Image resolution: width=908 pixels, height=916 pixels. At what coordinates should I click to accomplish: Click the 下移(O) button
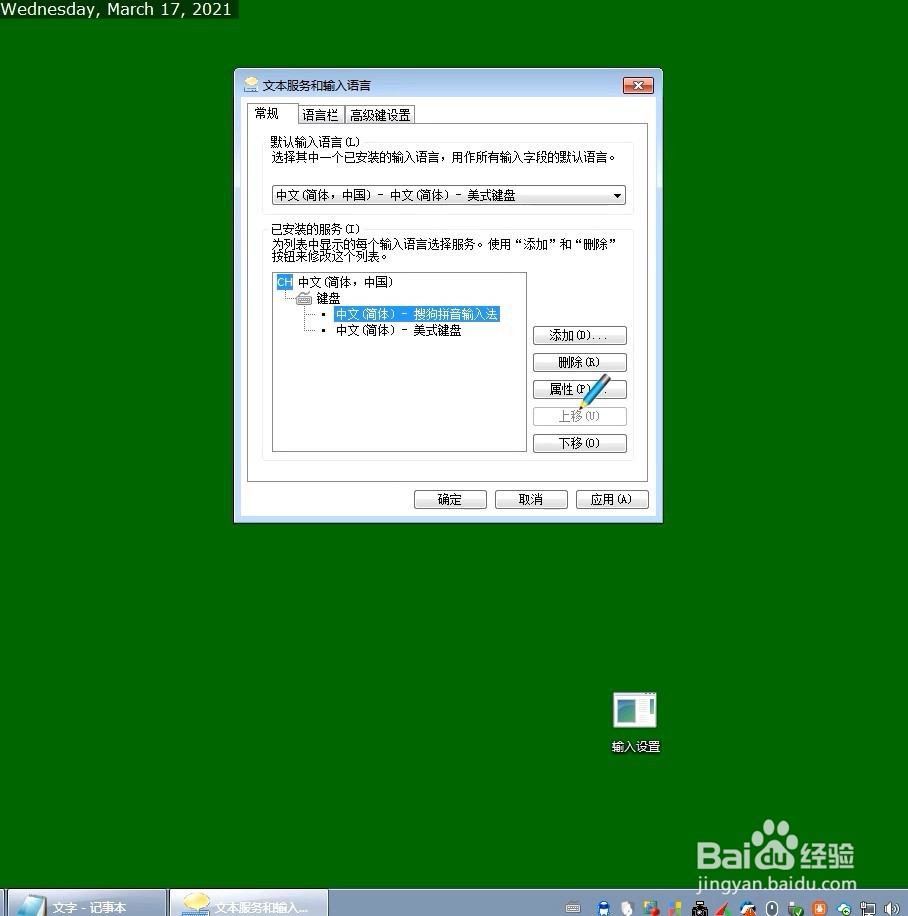click(x=580, y=443)
